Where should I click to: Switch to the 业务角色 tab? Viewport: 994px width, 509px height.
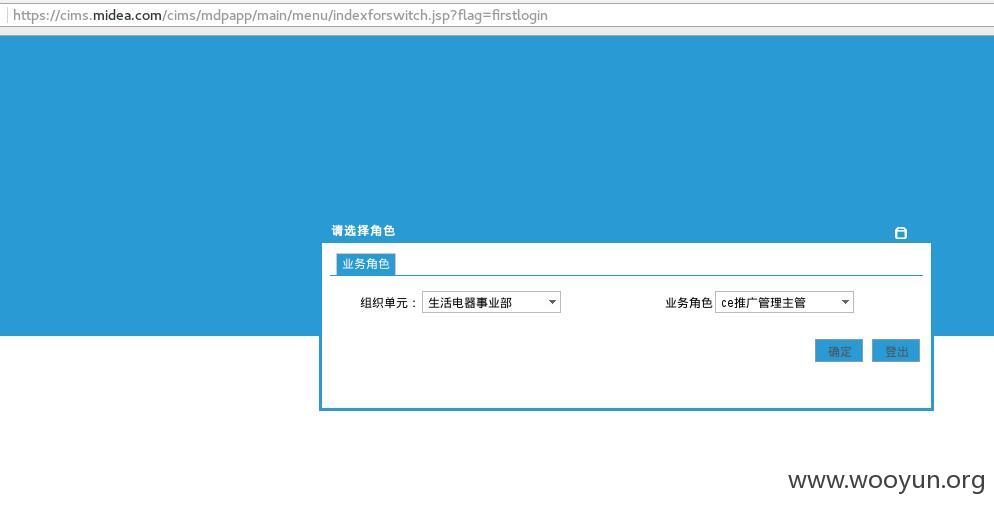coord(366,264)
